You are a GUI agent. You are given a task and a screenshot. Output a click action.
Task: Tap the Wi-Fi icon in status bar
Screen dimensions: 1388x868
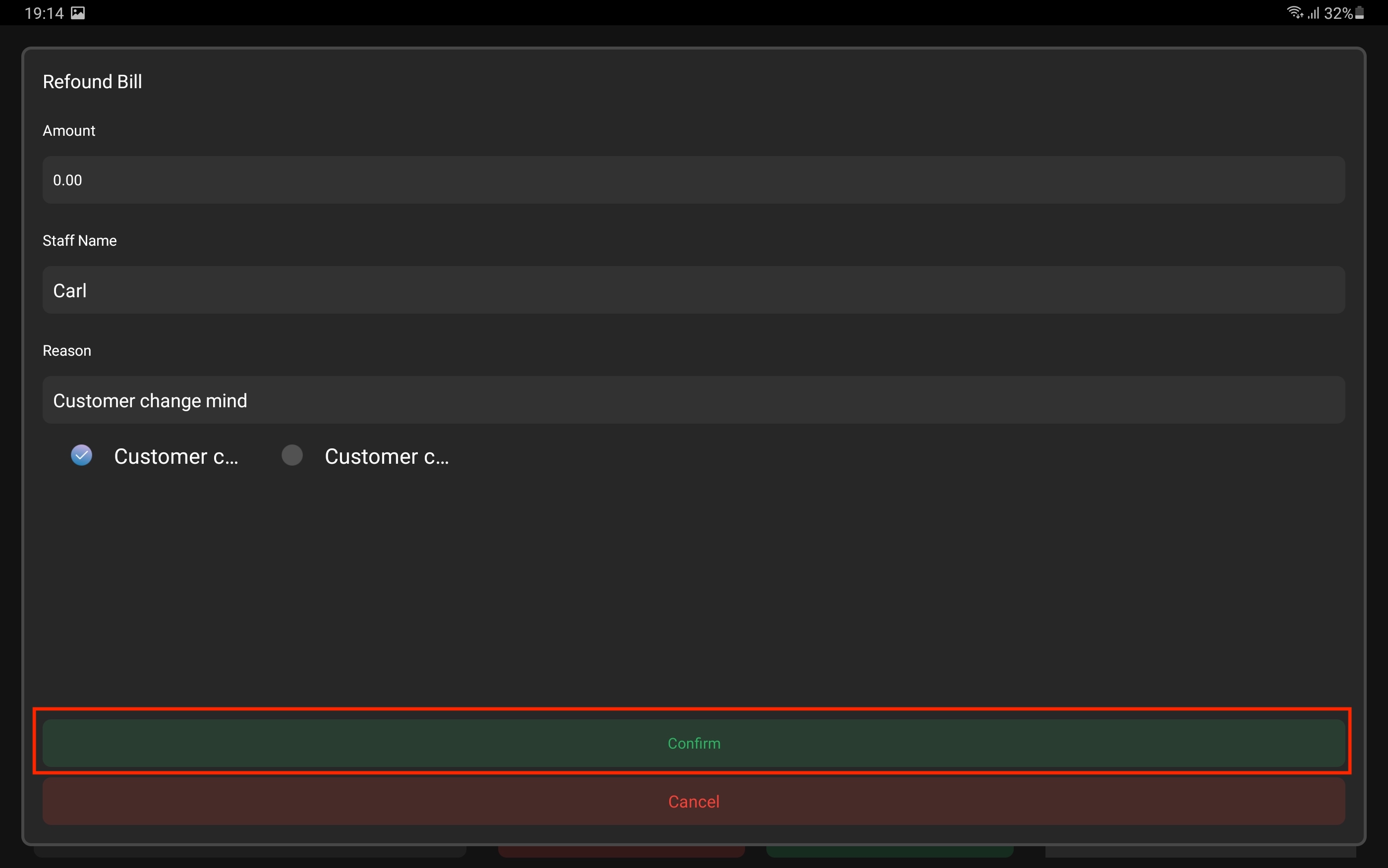[1294, 12]
